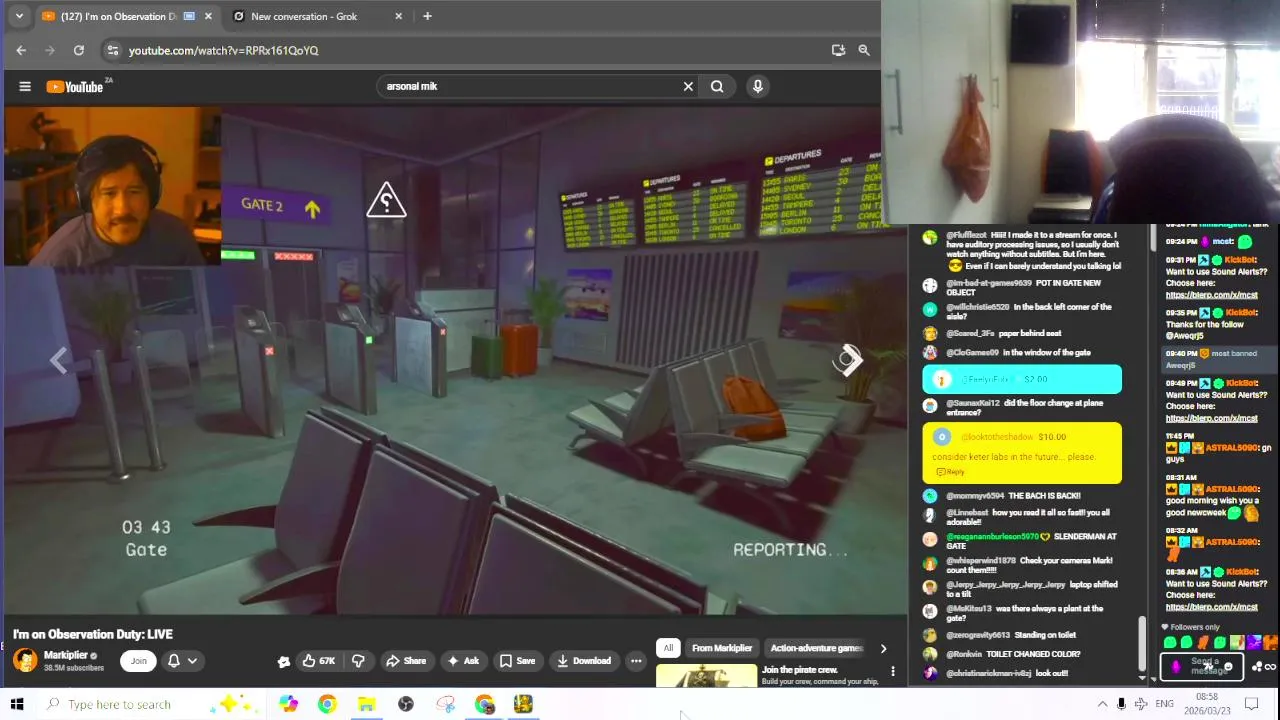Expand the tab search dropdown arrow

click(x=18, y=16)
